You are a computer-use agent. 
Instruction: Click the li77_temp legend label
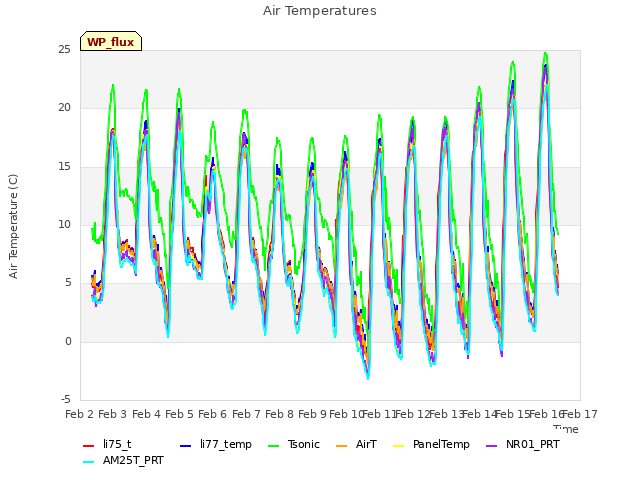[x=226, y=444]
